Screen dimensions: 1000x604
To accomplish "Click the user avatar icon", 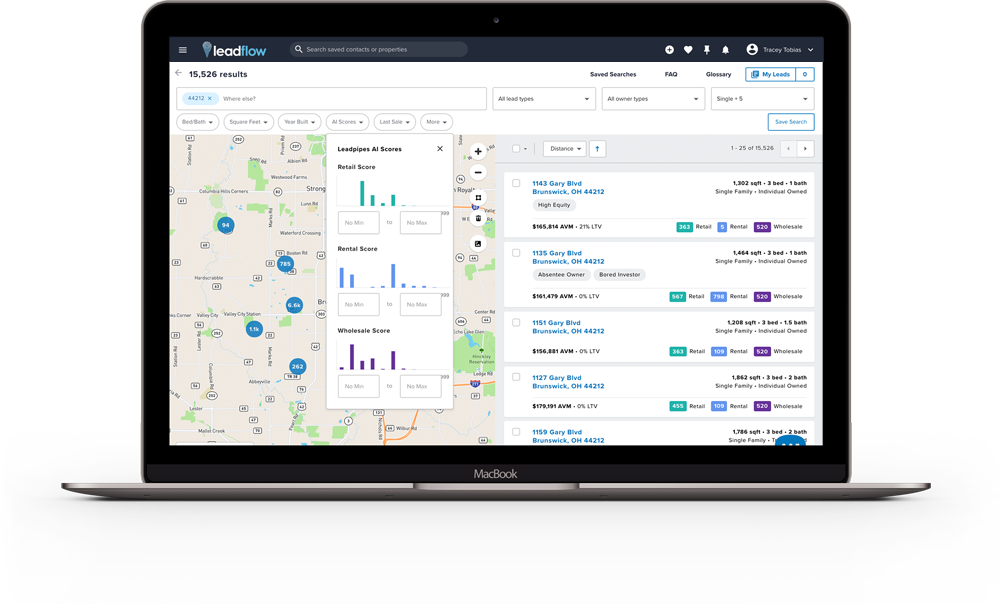I will 752,49.
